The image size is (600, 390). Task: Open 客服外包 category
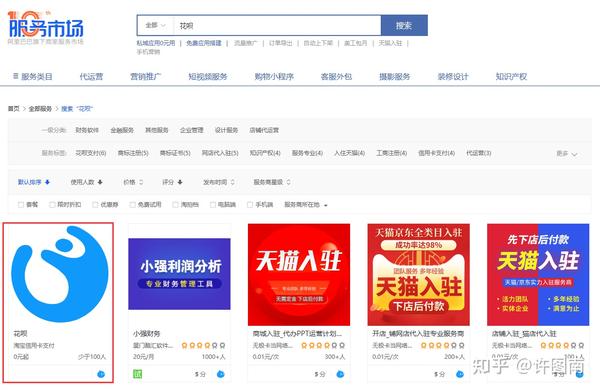point(336,77)
